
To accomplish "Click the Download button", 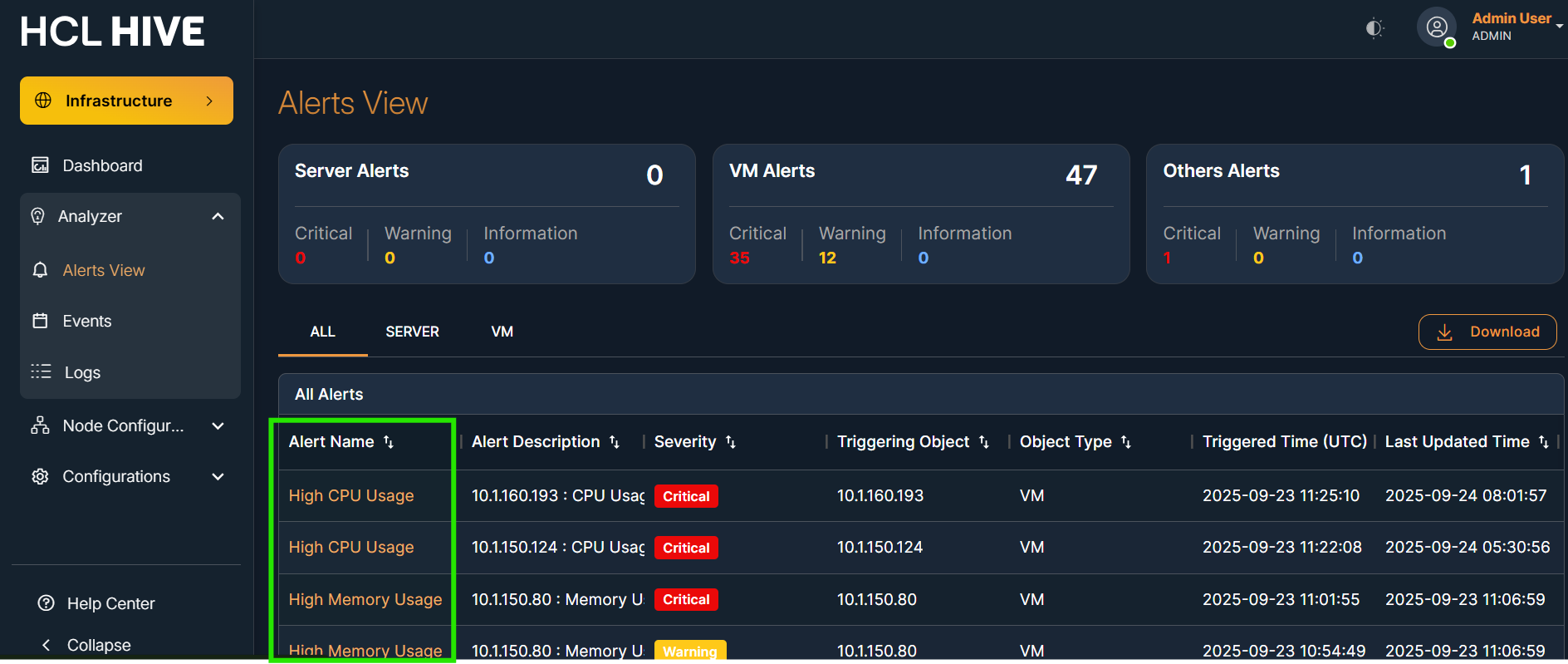I will pos(1487,332).
